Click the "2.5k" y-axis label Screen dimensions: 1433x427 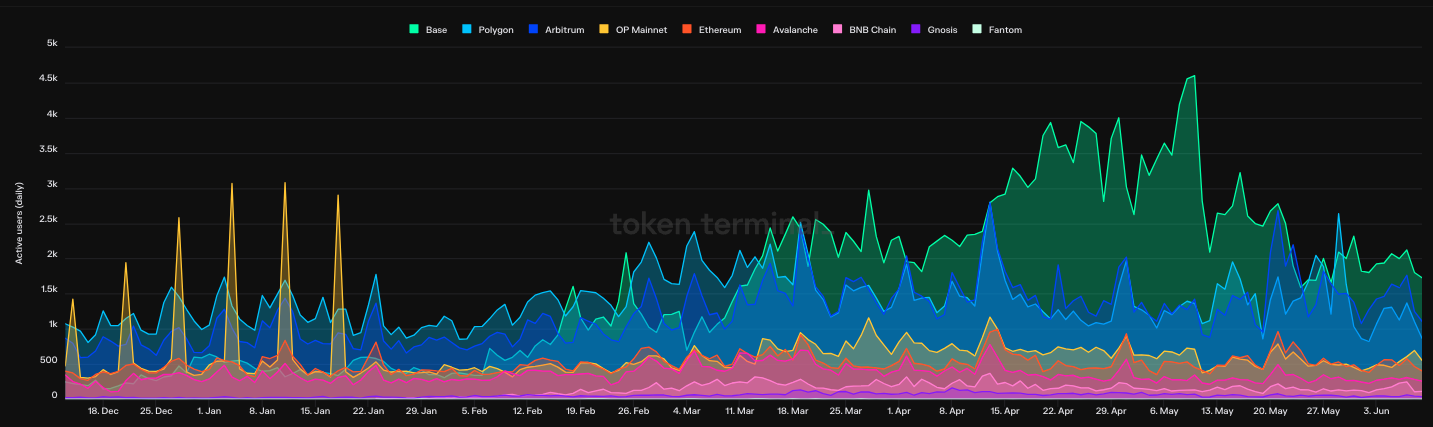click(49, 220)
